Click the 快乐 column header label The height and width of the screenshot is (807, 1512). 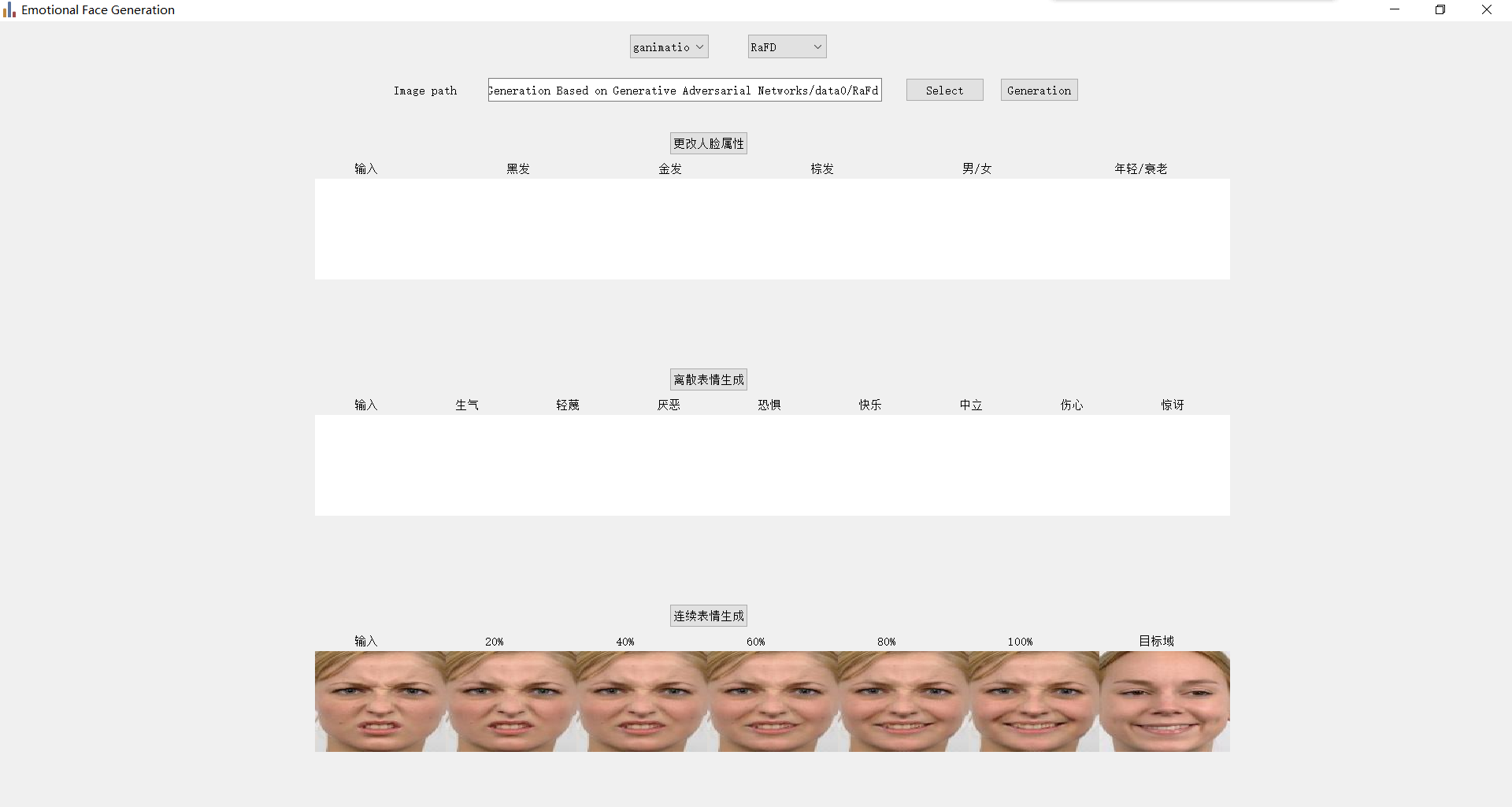coord(869,405)
